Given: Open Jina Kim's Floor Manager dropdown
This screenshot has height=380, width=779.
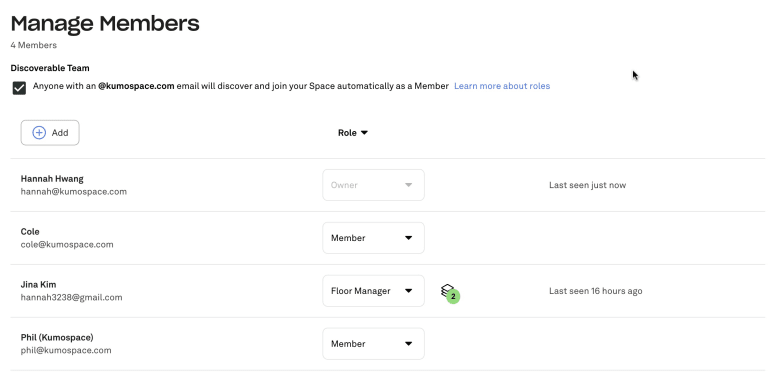Looking at the screenshot, I should click(373, 291).
